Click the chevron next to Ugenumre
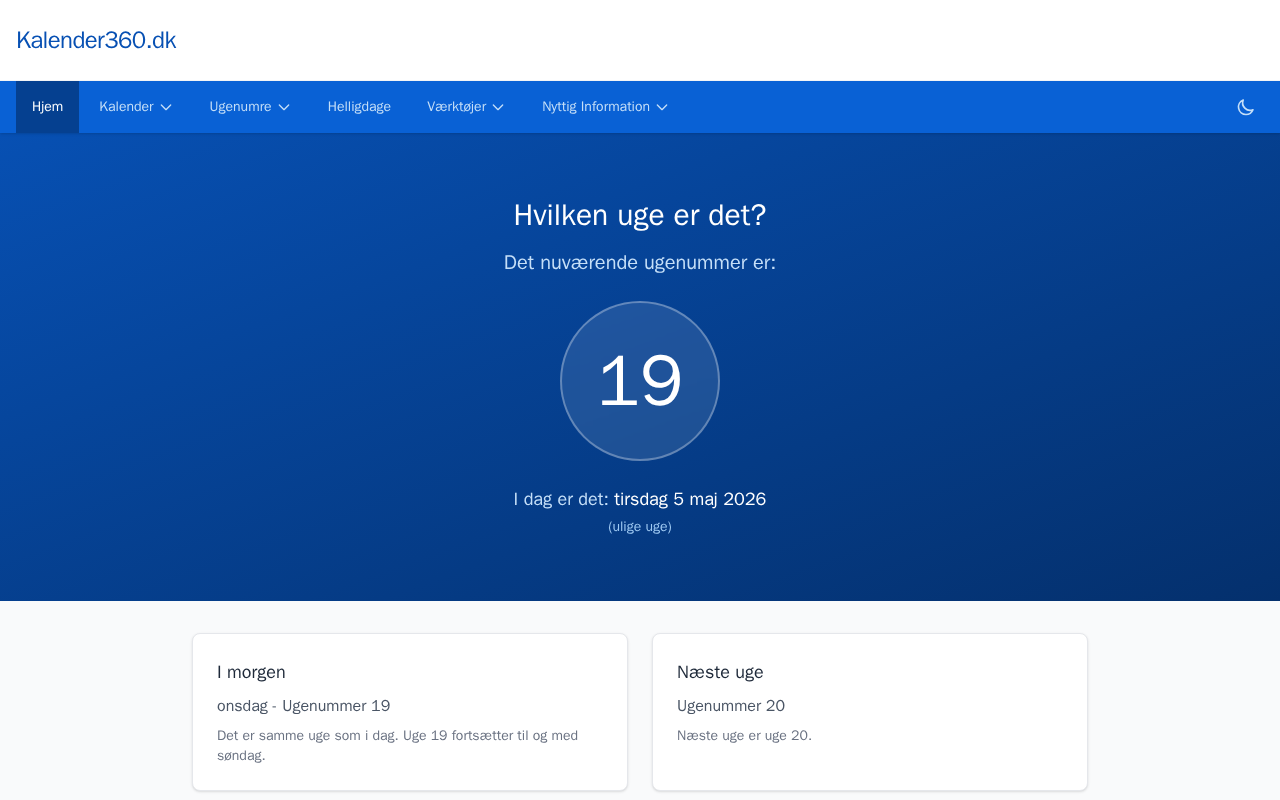Screen dimensions: 1280x800 284,107
